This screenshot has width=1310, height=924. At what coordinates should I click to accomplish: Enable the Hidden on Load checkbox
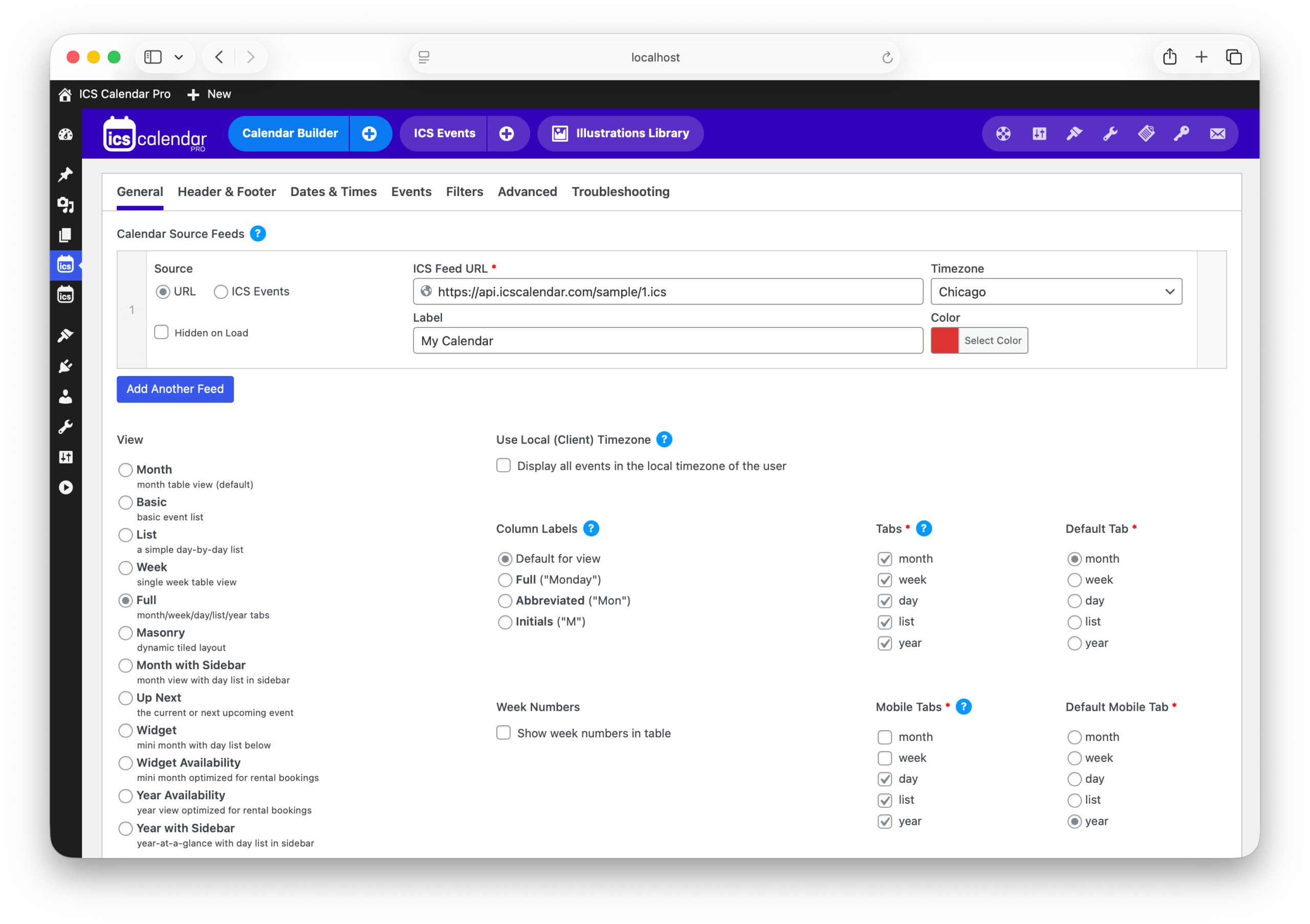[x=161, y=332]
